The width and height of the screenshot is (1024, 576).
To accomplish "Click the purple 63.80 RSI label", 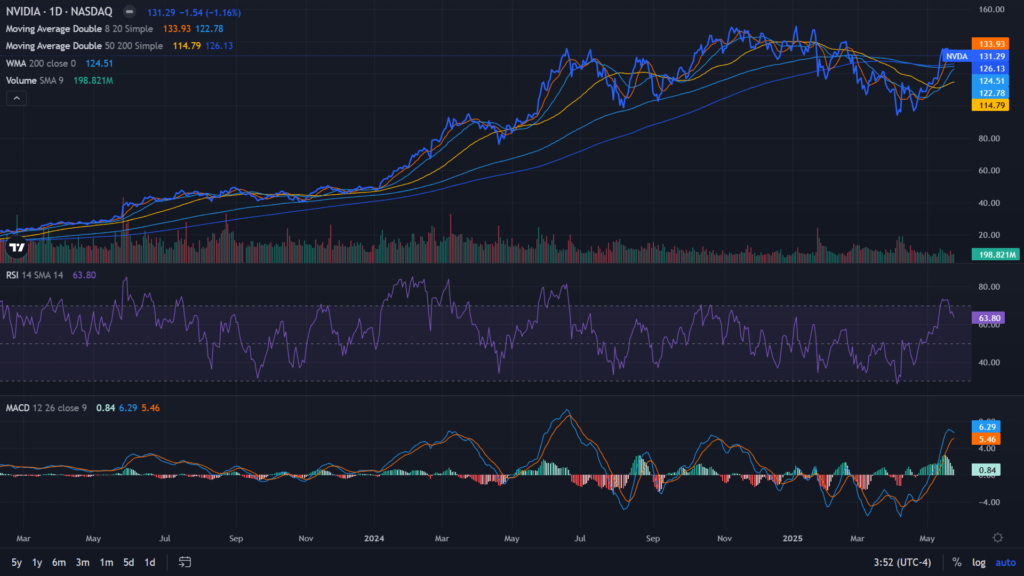I will (989, 318).
